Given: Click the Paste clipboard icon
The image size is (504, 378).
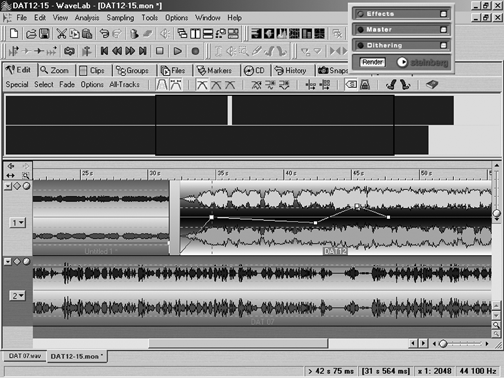Looking at the screenshot, I should [x=87, y=33].
